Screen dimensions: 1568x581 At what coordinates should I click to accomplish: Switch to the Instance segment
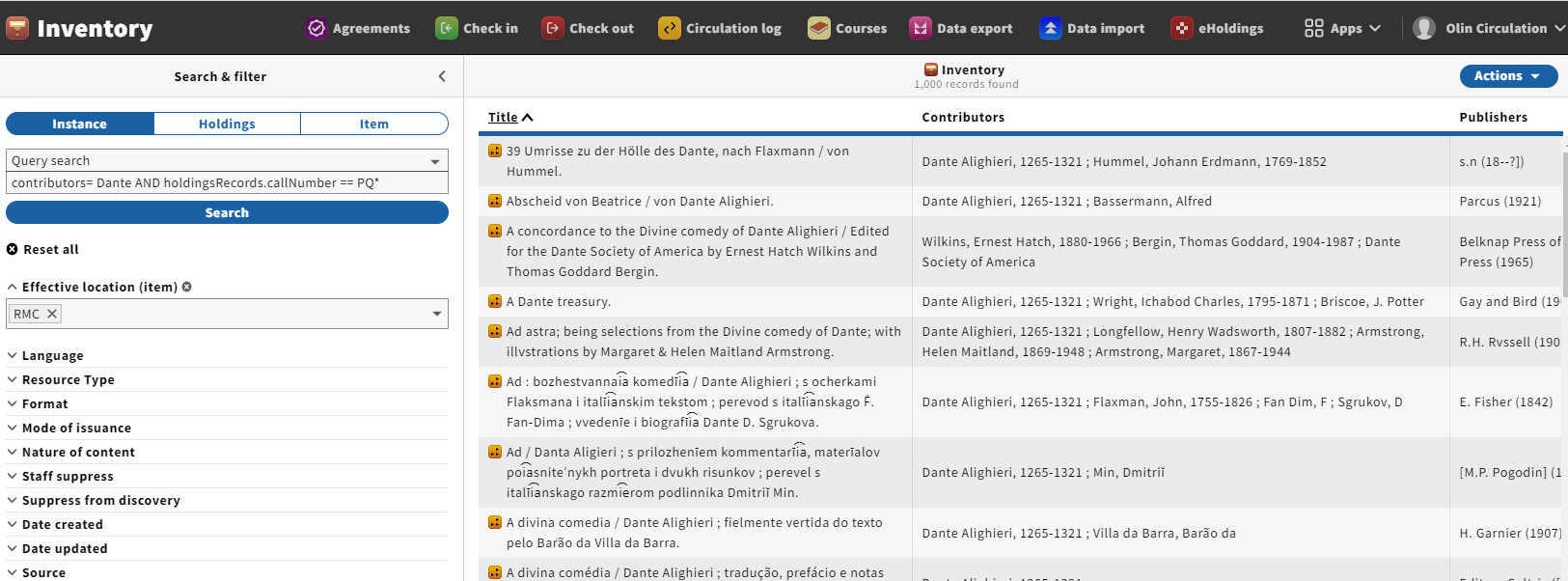(x=80, y=124)
